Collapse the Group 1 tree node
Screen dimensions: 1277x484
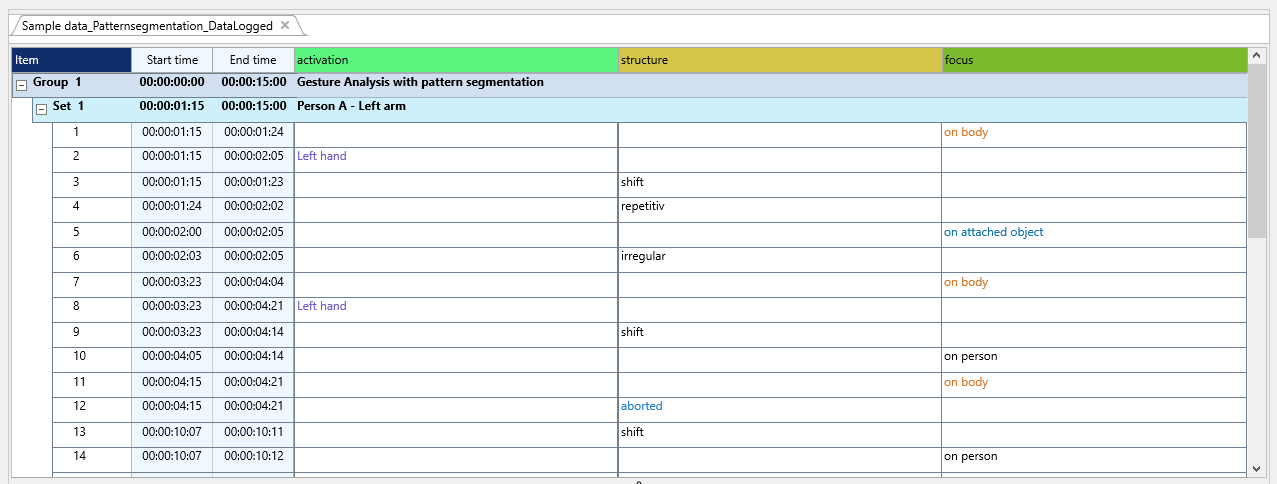(x=22, y=84)
